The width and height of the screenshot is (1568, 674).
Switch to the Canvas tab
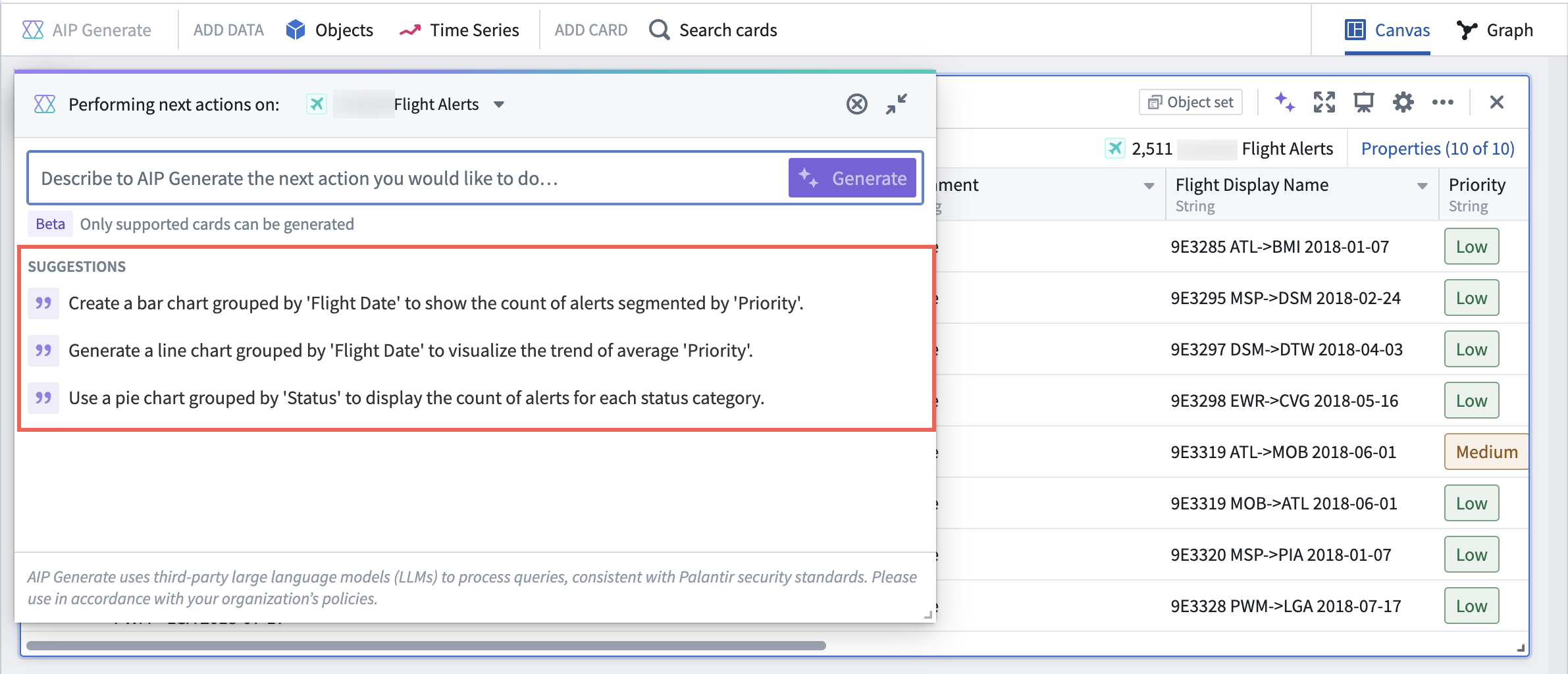pos(1388,30)
